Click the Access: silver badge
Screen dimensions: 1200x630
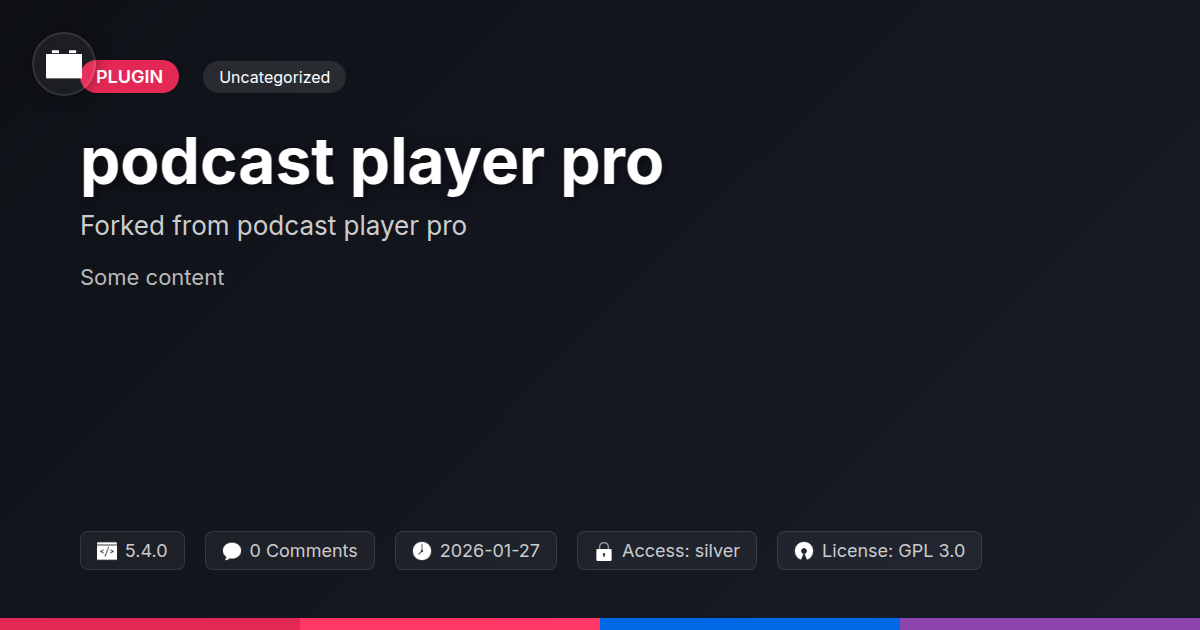[x=667, y=551]
